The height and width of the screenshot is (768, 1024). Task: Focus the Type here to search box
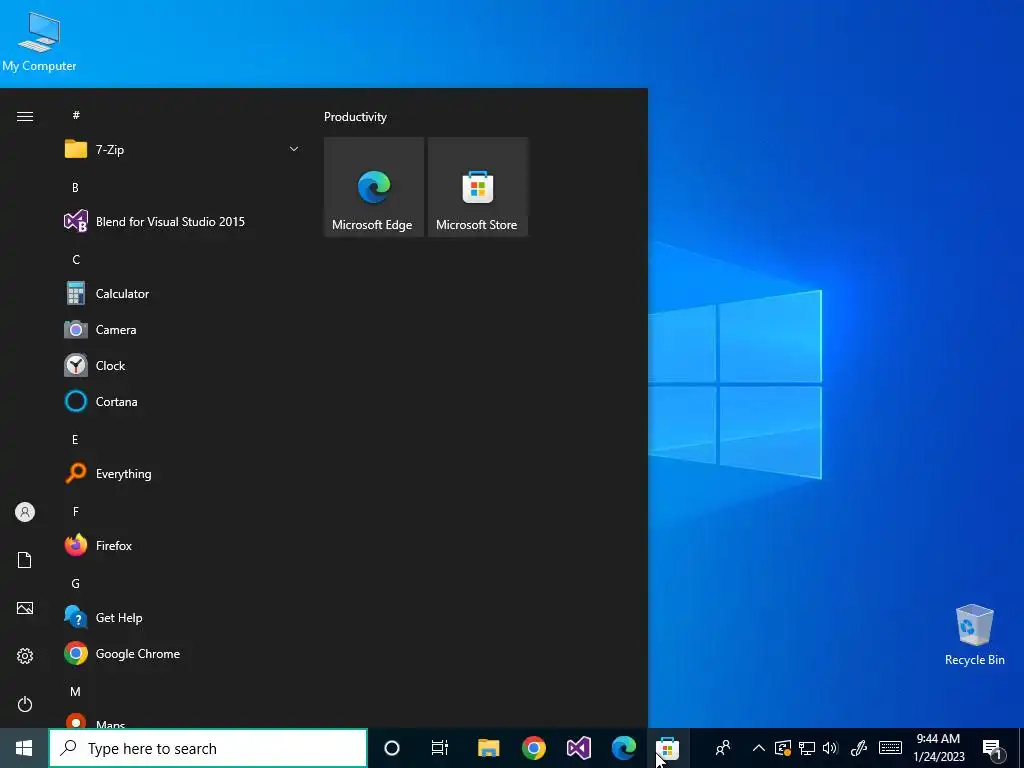tap(208, 748)
